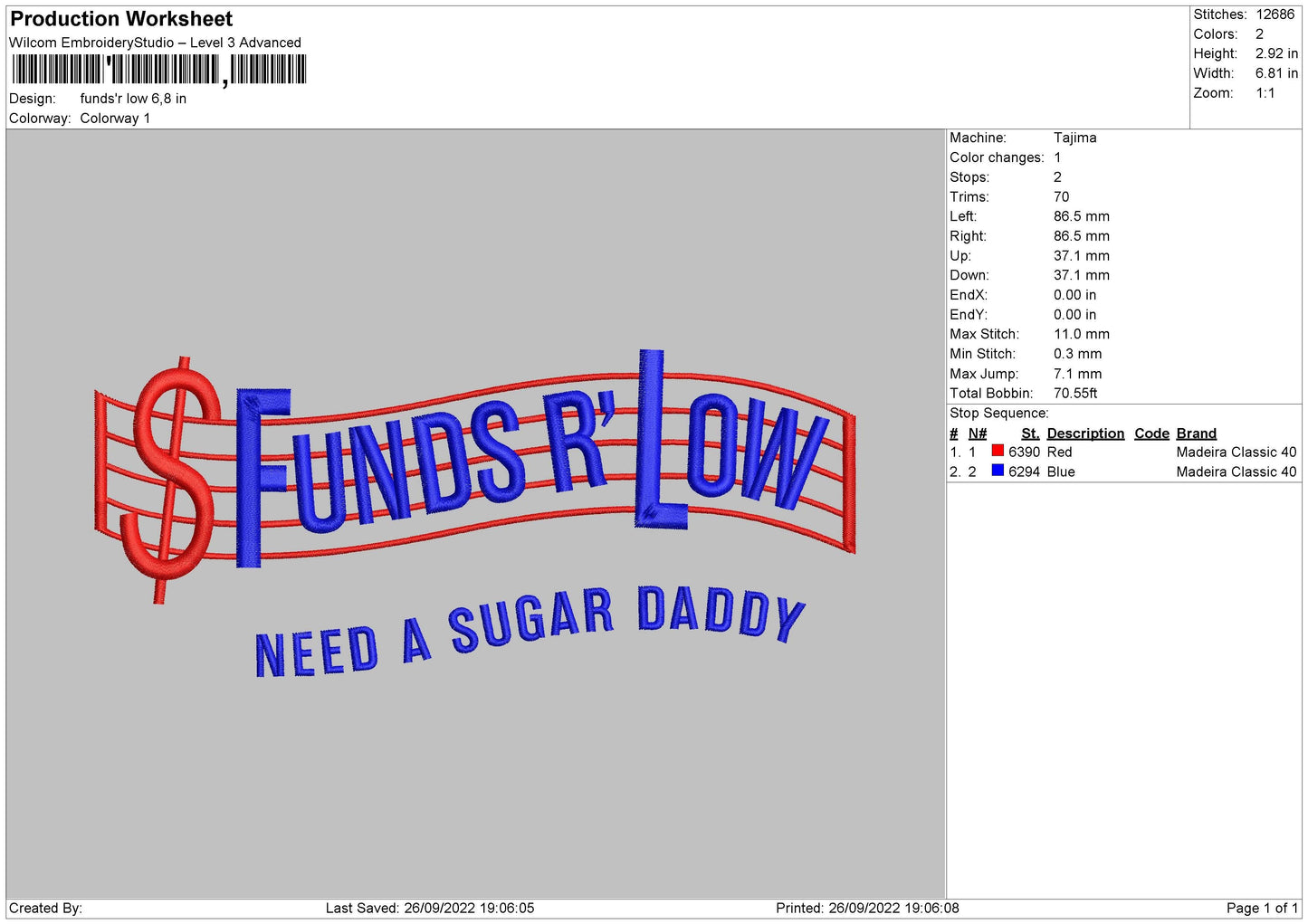Click the blue color swatch for thread 6294
Image resolution: width=1308 pixels, height=924 pixels.
pyautogui.click(x=998, y=471)
